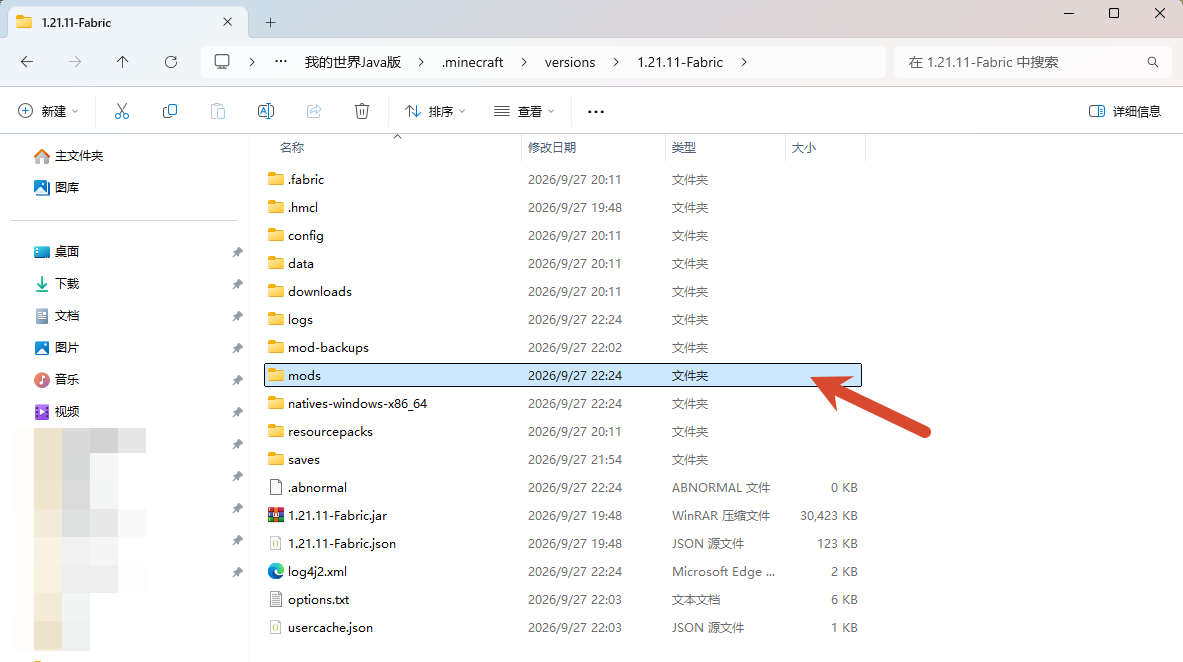Select the .abnormal file

coord(563,488)
